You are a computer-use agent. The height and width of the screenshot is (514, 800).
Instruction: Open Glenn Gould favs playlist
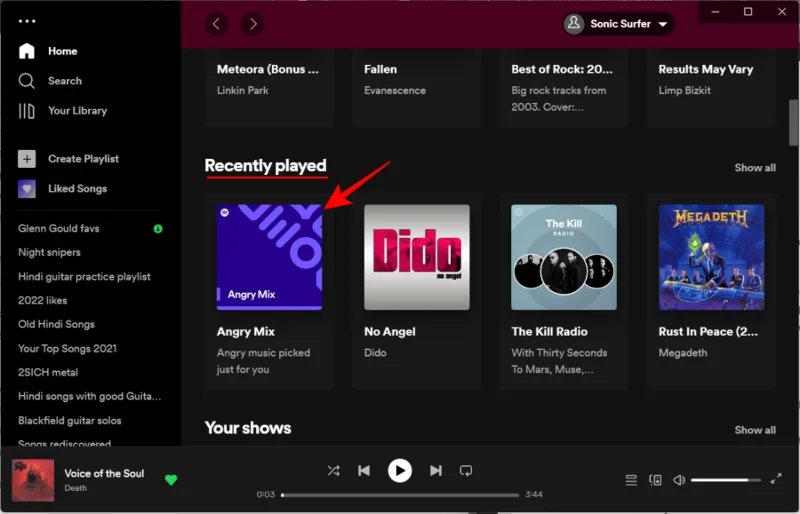[x=59, y=228]
